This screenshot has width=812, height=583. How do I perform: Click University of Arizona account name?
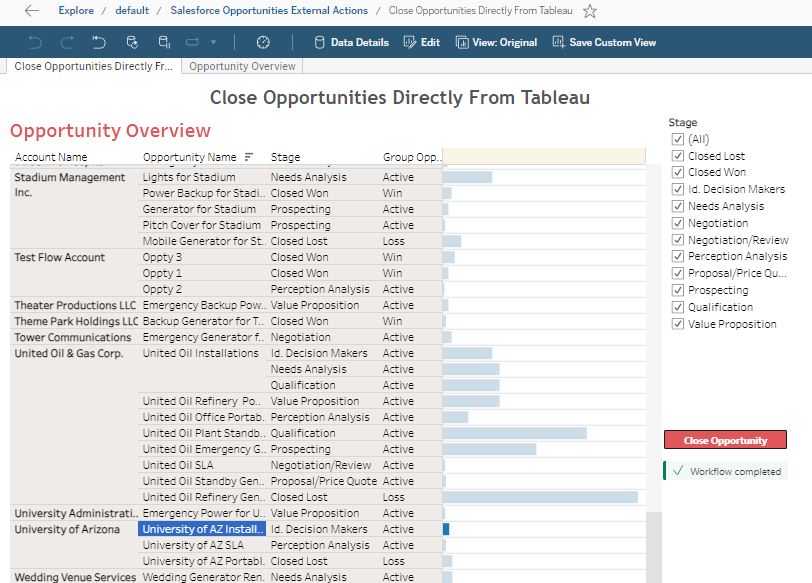coord(67,529)
